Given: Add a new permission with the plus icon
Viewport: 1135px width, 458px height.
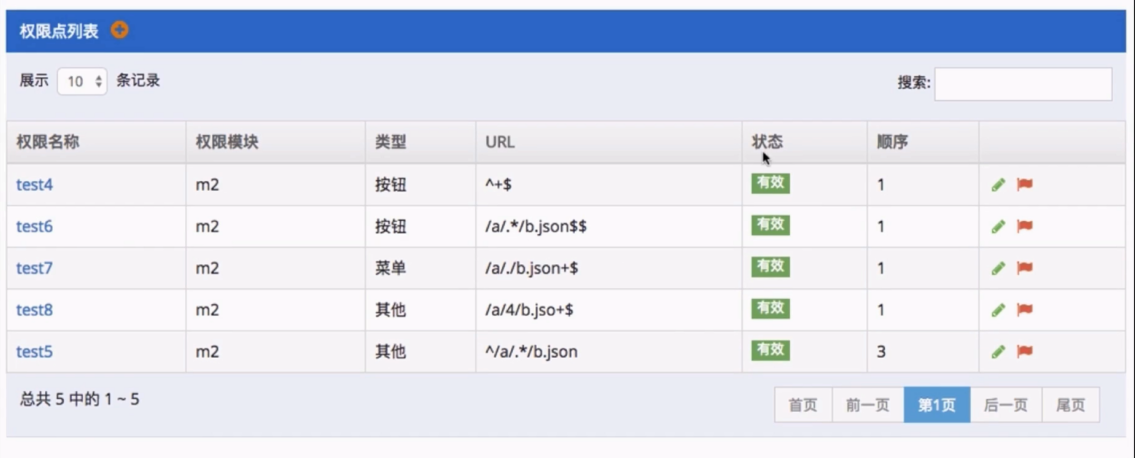Looking at the screenshot, I should click(x=119, y=31).
